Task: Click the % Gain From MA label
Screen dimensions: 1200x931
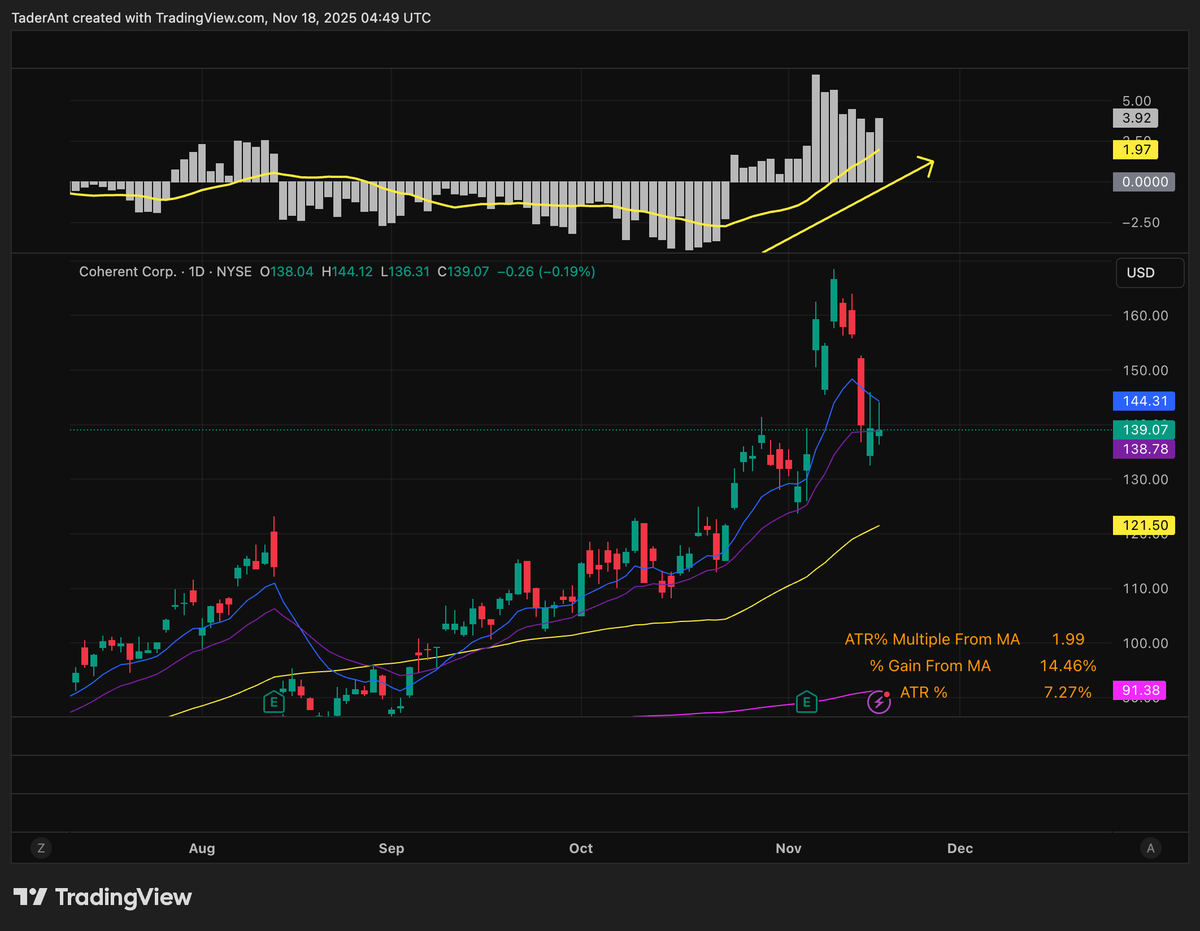Action: pos(930,666)
